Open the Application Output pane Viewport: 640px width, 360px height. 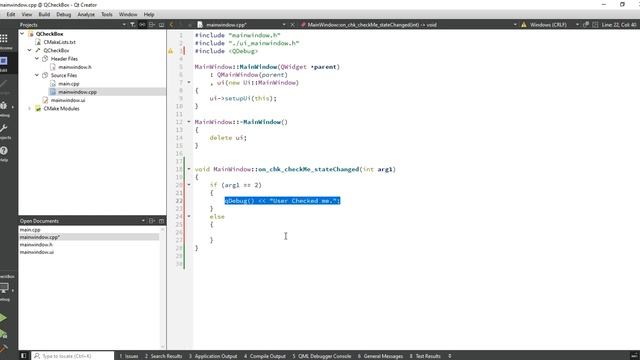(213, 356)
